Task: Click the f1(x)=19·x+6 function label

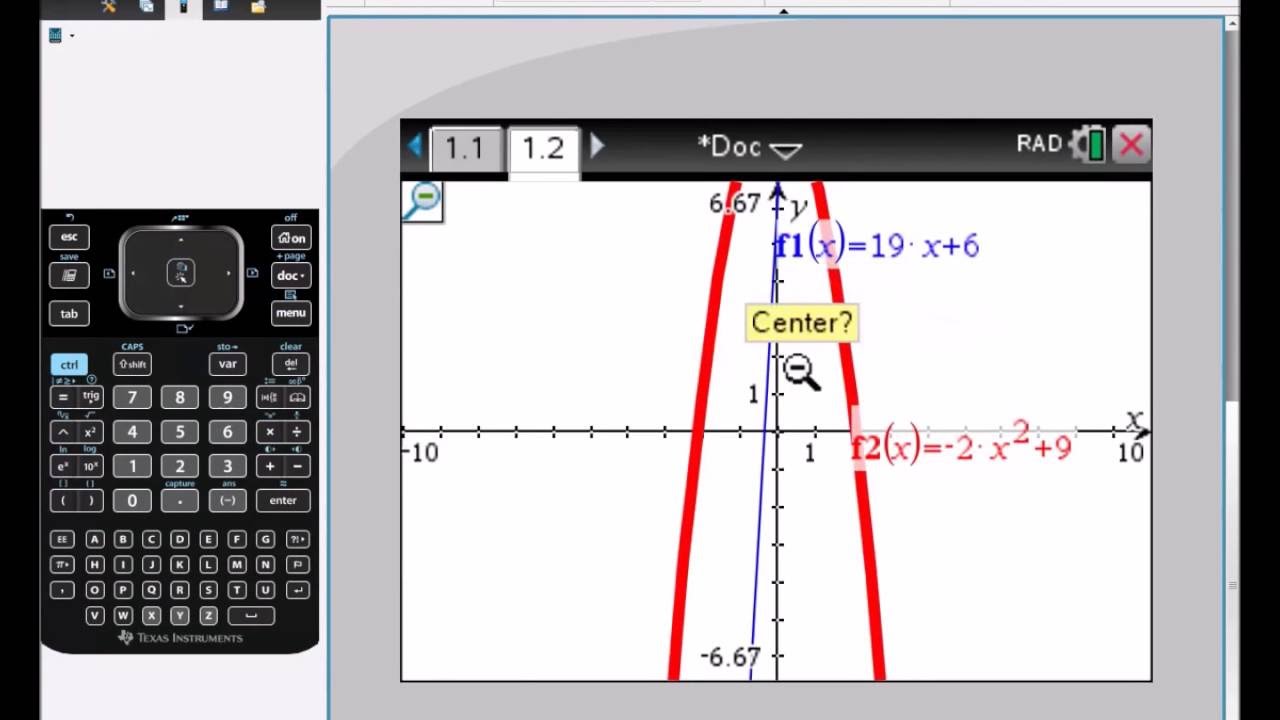Action: [877, 246]
